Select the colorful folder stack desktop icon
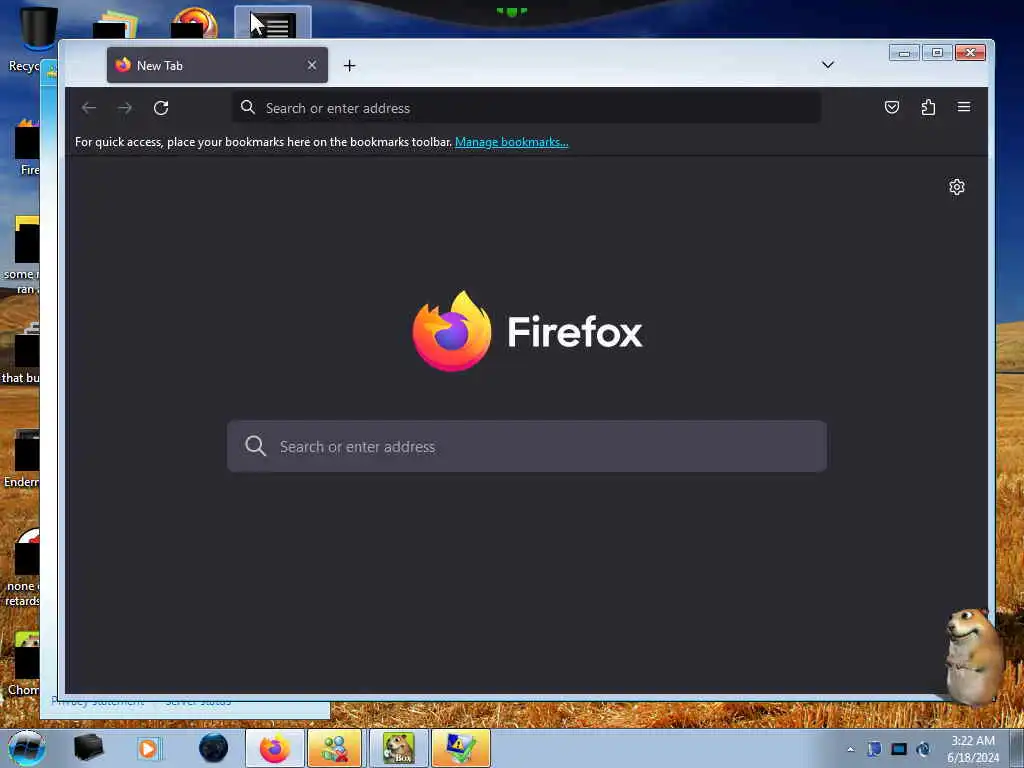This screenshot has width=1024, height=768. point(116,23)
